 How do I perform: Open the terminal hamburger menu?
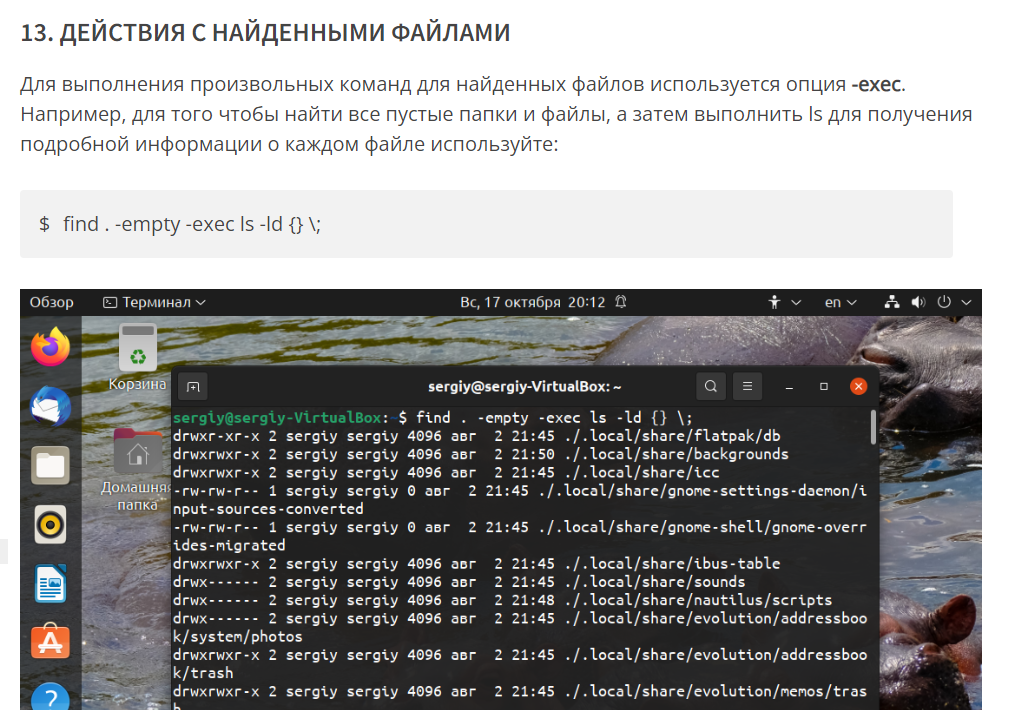pyautogui.click(x=747, y=386)
